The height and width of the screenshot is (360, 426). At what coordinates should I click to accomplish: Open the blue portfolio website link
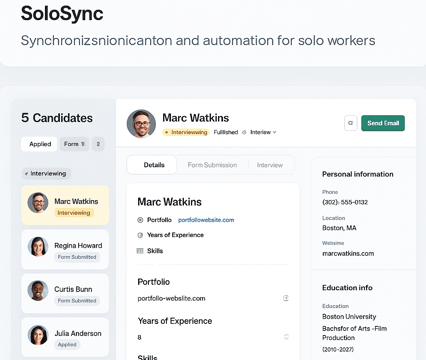pyautogui.click(x=206, y=220)
